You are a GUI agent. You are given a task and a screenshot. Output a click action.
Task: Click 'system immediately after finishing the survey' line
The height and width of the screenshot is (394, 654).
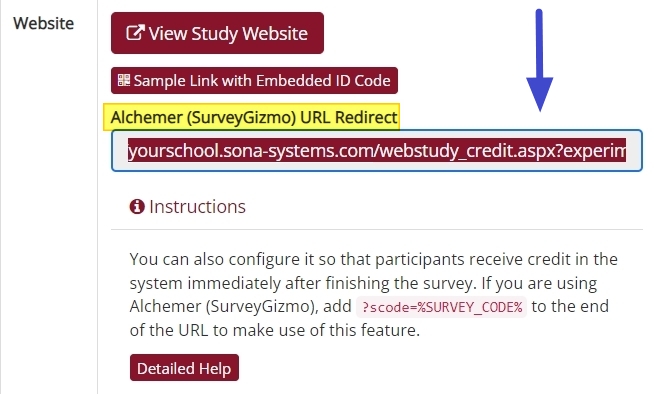coord(303,284)
